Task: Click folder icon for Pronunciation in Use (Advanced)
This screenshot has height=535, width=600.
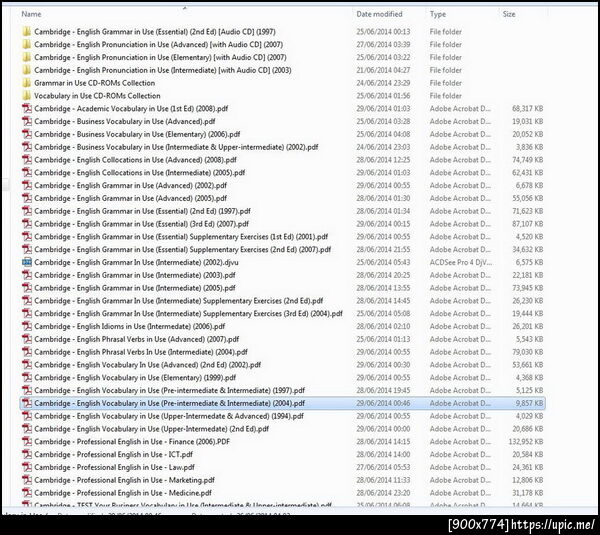Action: [x=26, y=44]
